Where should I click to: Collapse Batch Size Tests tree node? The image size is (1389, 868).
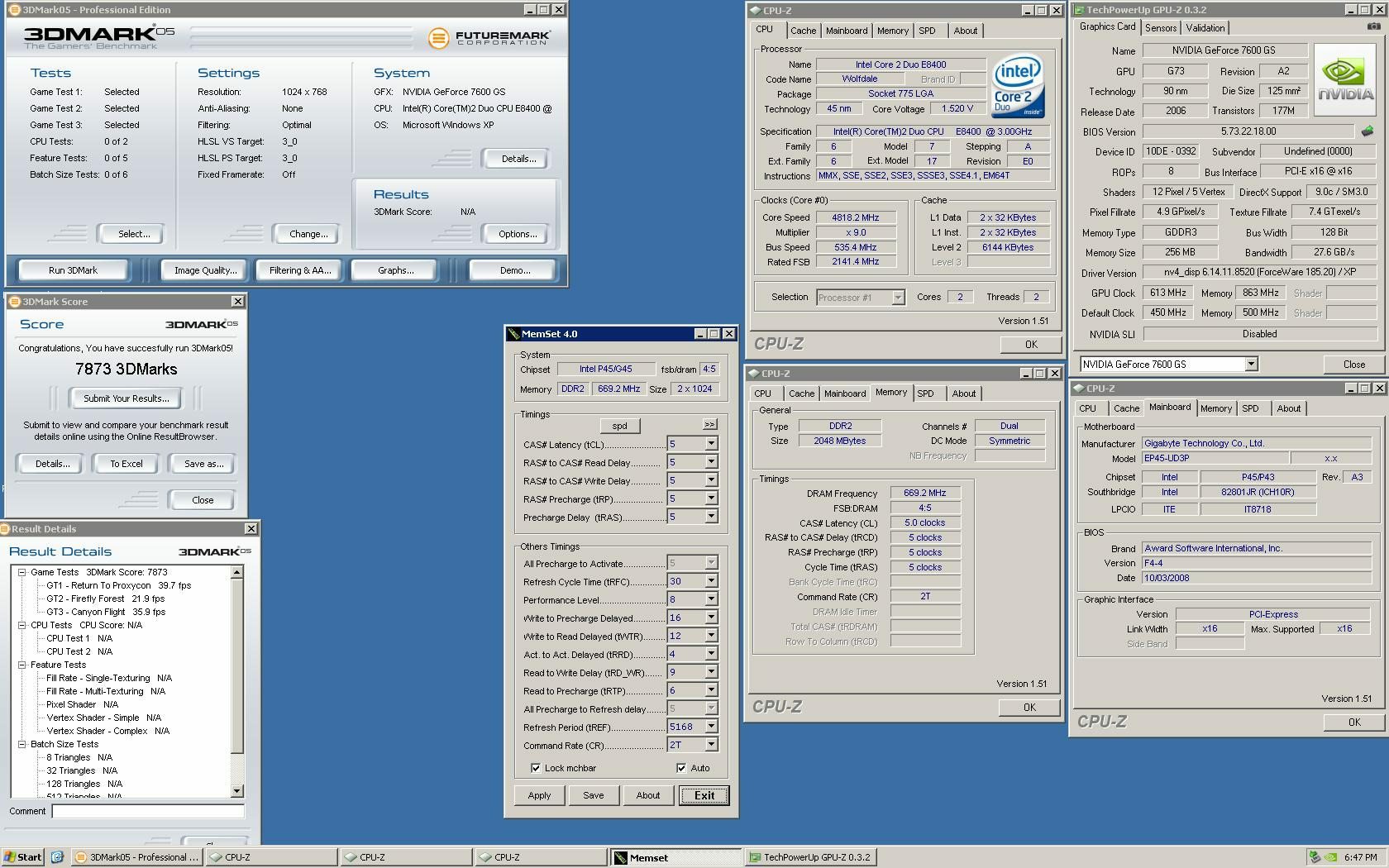click(x=21, y=744)
